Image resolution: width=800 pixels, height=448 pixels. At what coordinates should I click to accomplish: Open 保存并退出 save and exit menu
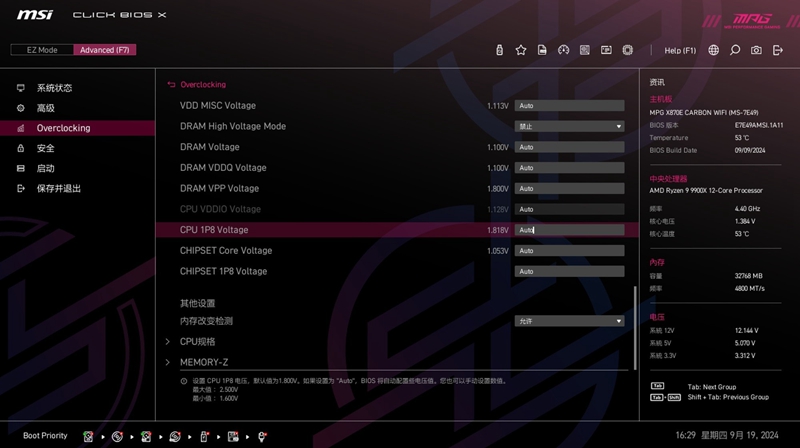(59, 188)
